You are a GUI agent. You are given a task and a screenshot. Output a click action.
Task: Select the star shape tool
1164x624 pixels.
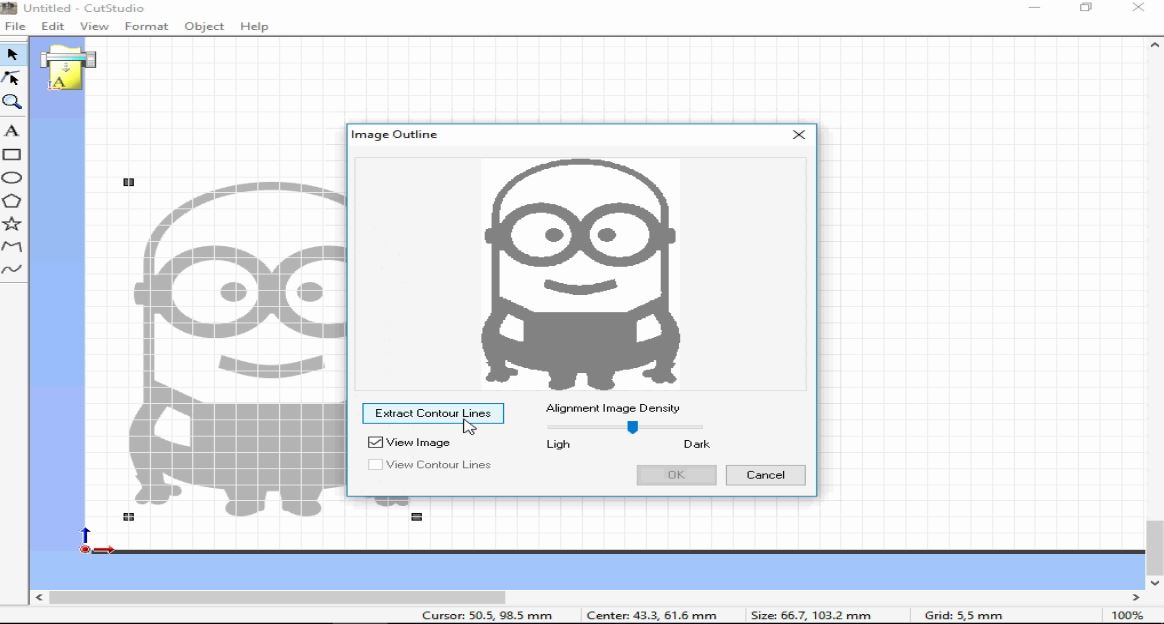point(12,223)
